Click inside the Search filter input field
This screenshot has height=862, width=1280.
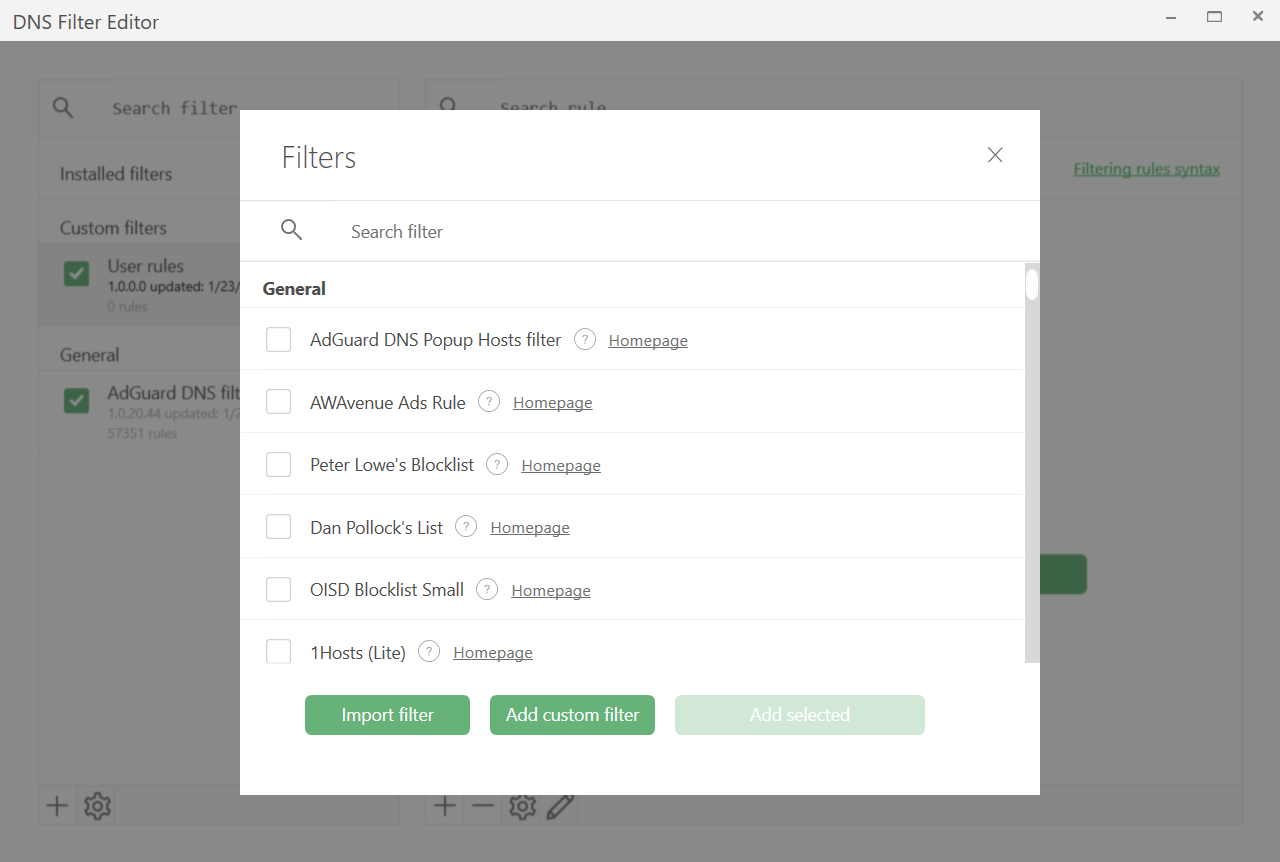(500, 231)
